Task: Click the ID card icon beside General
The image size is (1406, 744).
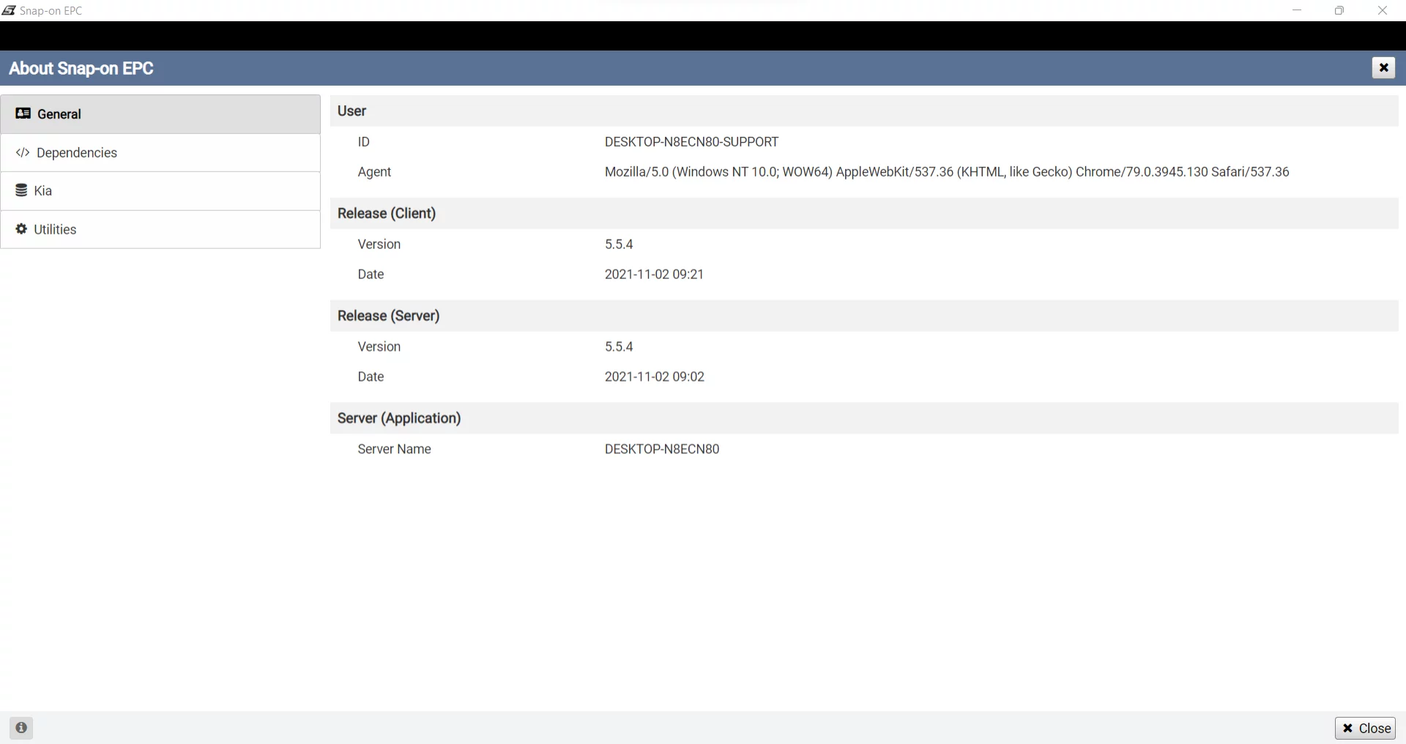Action: click(x=21, y=113)
